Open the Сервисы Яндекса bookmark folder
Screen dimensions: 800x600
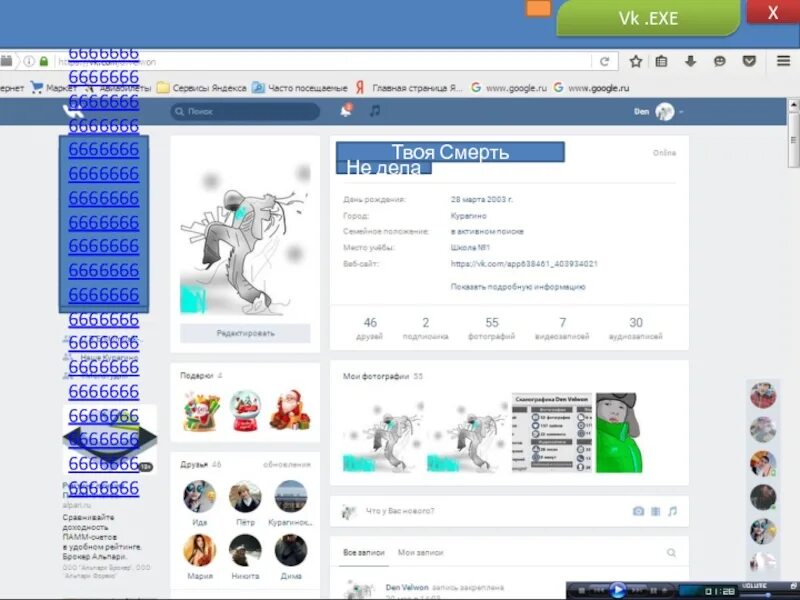202,88
